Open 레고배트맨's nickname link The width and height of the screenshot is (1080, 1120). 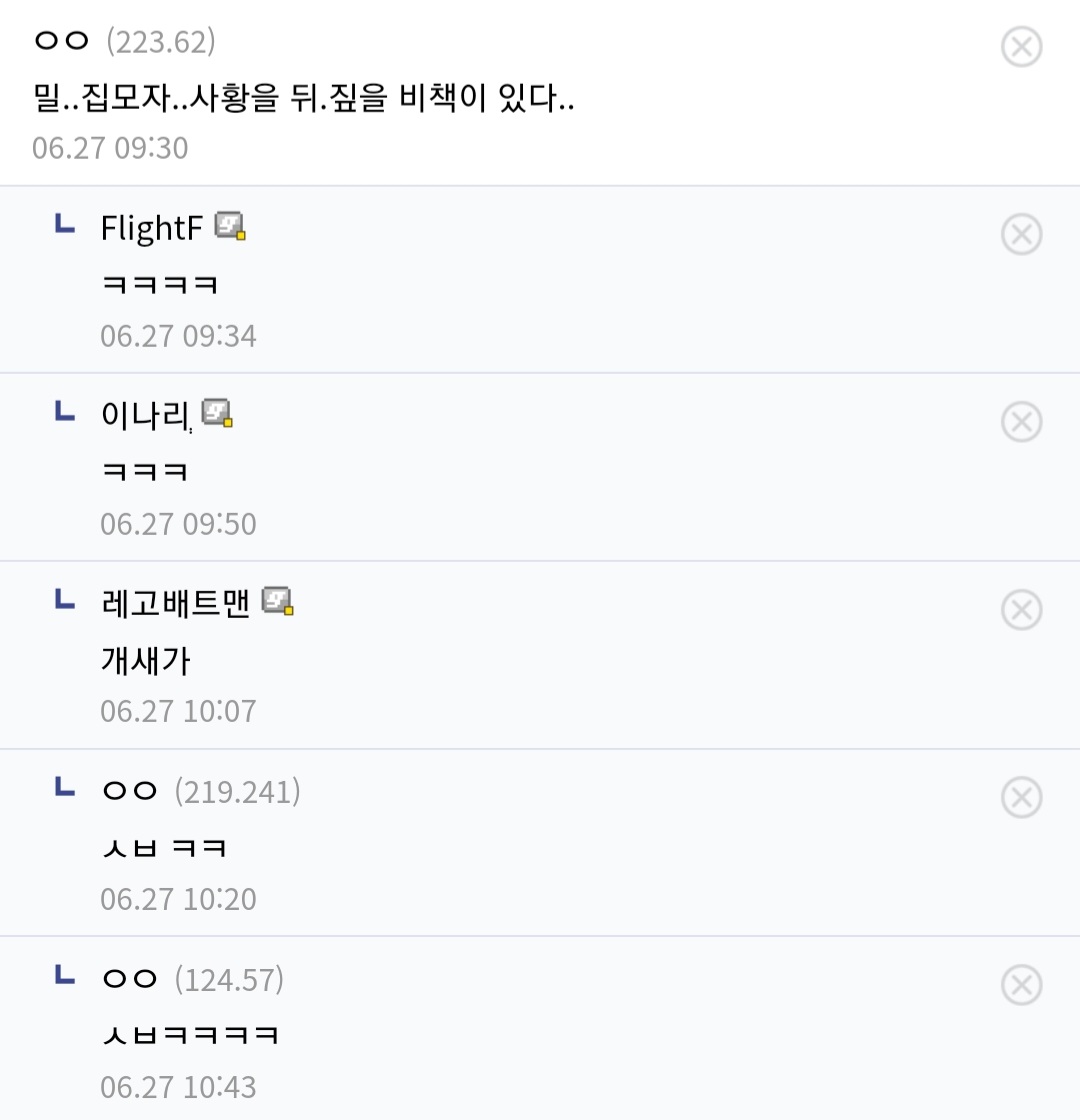point(175,604)
